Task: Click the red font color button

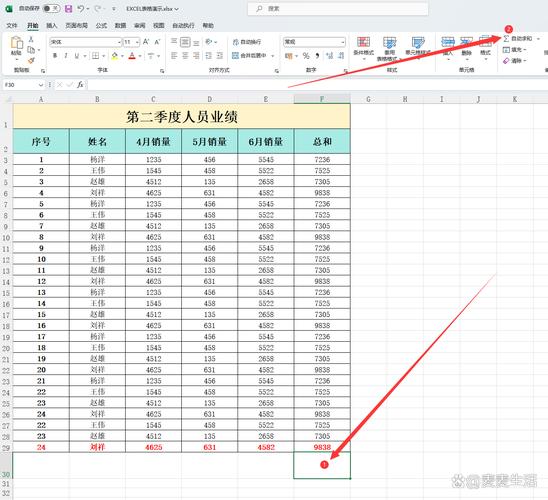Action: (132, 56)
